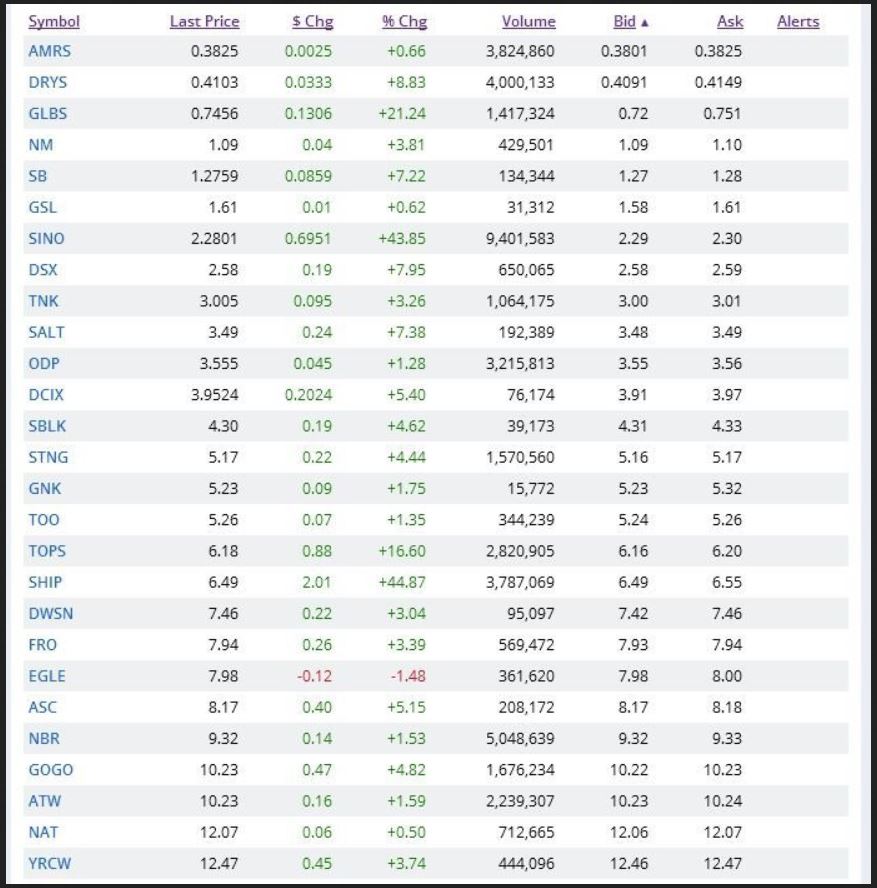Select the YRCW ticker symbol
Viewport: 877px width, 888px height.
(x=50, y=864)
